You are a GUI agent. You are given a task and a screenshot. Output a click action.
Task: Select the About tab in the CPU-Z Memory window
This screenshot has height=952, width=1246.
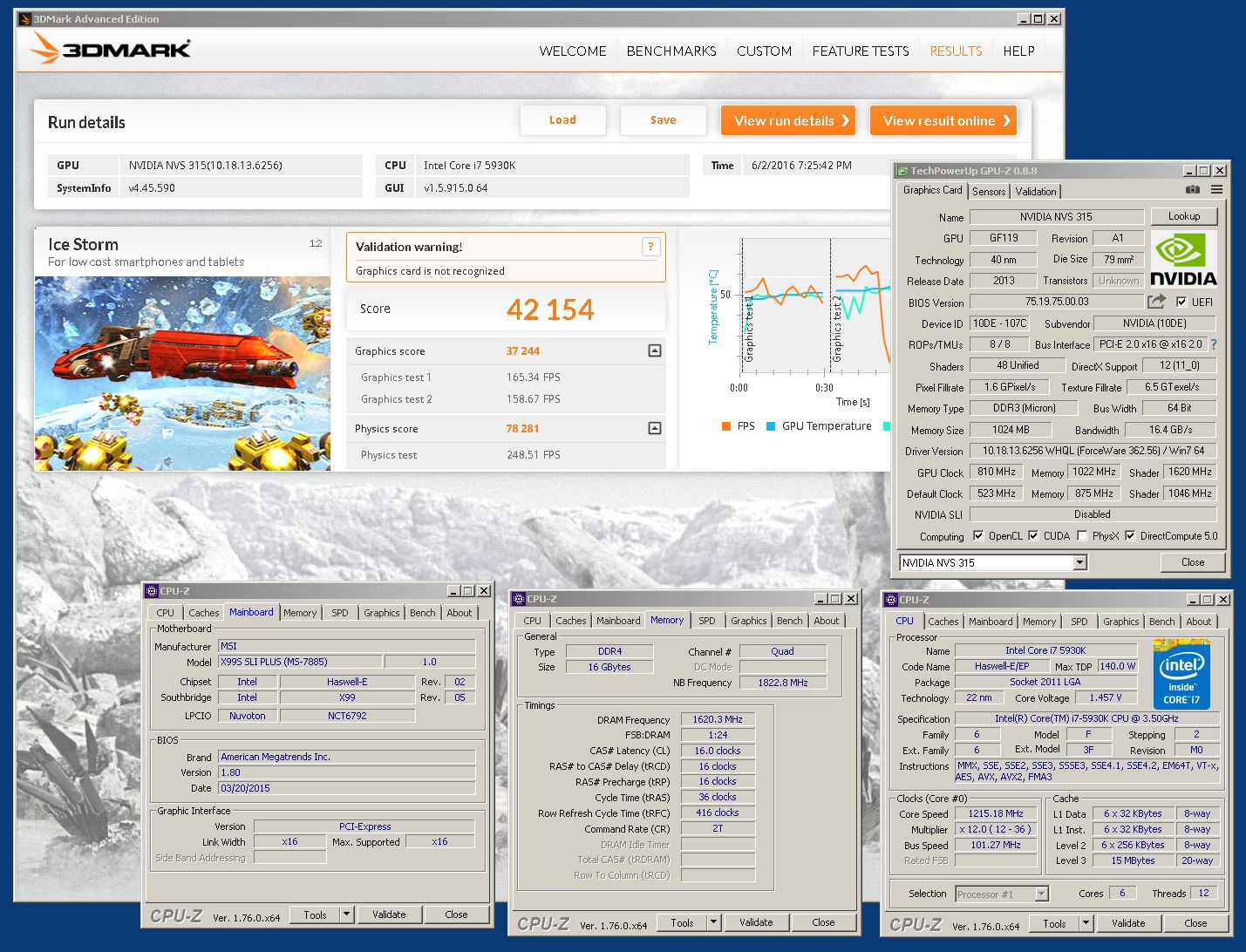(x=827, y=621)
